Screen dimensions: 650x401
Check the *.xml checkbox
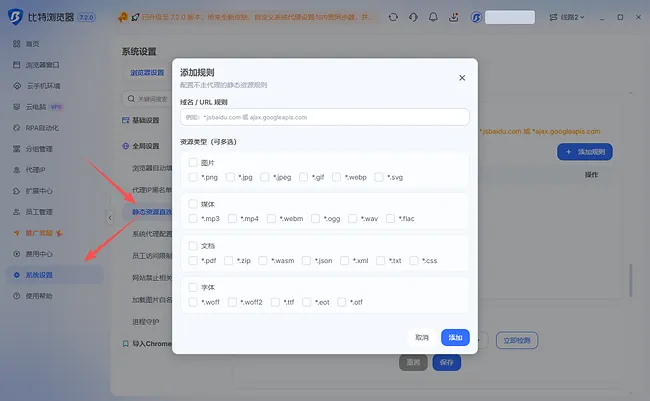click(x=344, y=260)
